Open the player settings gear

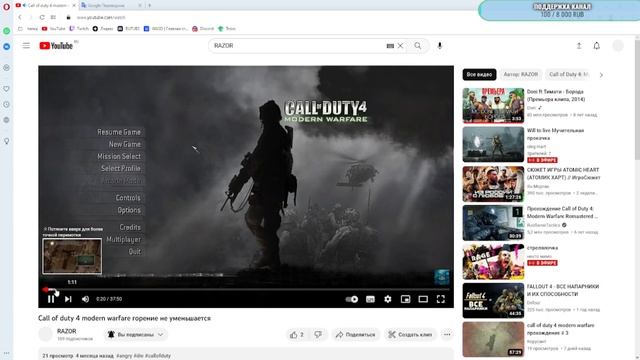point(388,299)
